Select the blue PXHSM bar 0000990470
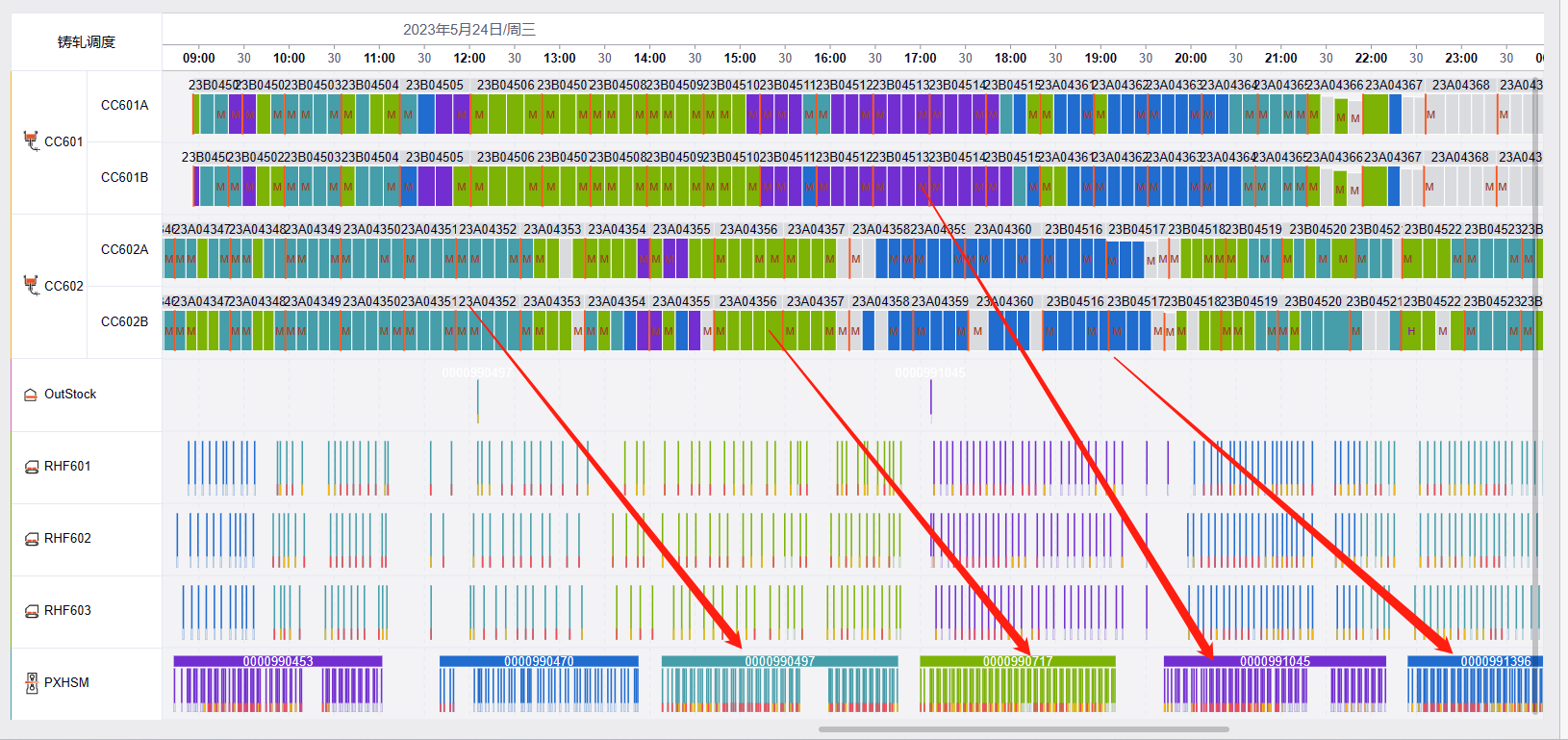 539,661
